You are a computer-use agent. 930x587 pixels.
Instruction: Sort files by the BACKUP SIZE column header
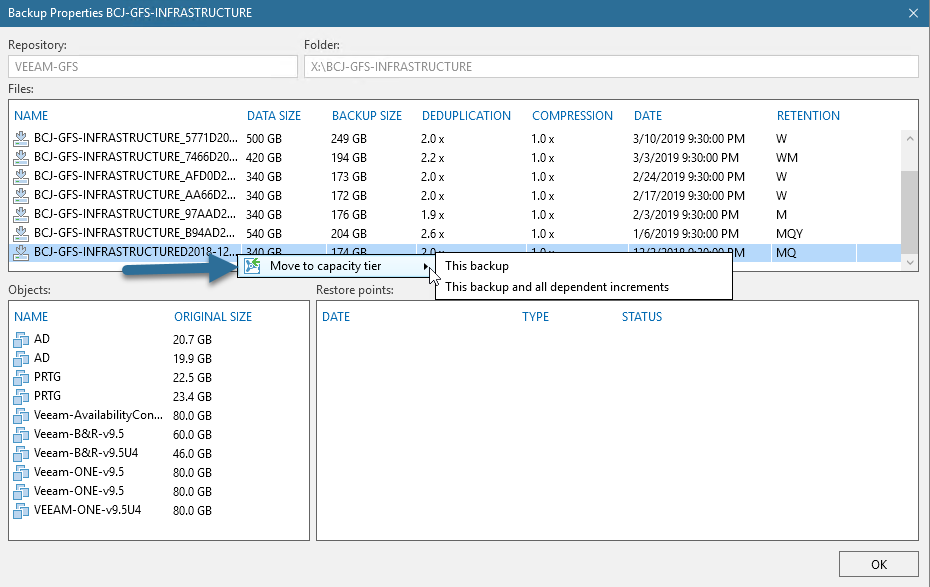(367, 116)
